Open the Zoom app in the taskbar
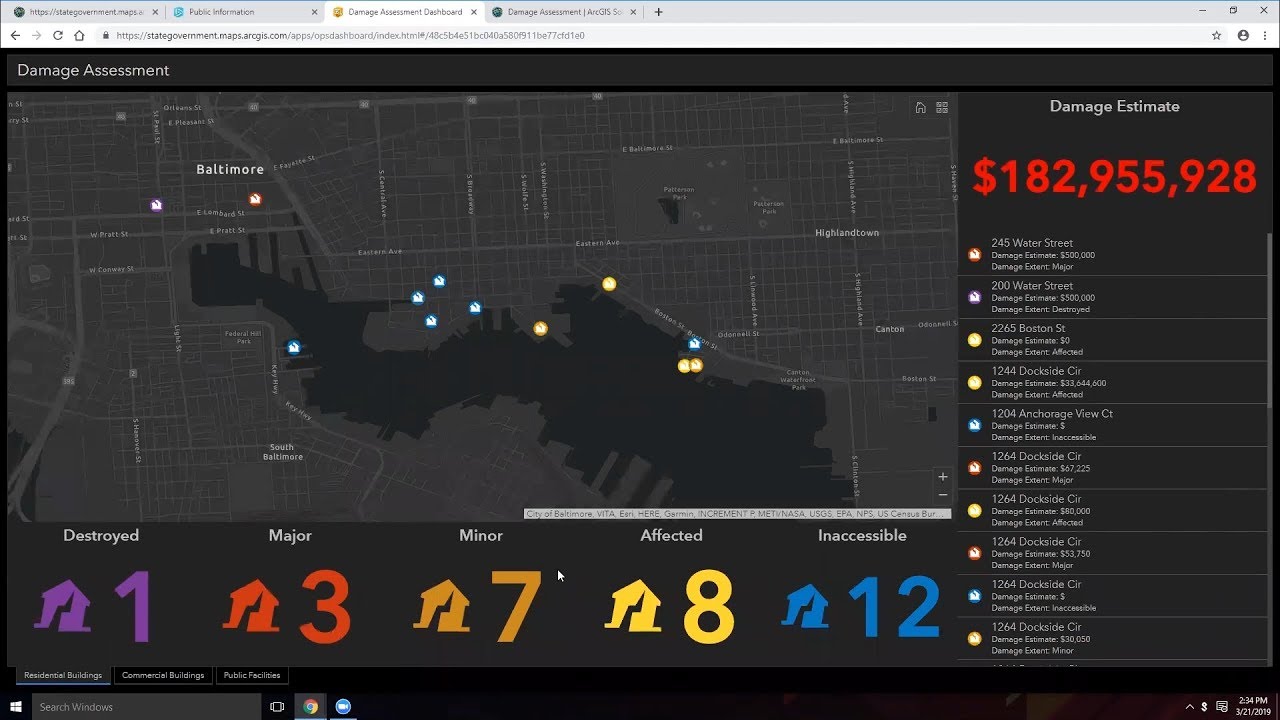1280x720 pixels. pyautogui.click(x=344, y=706)
